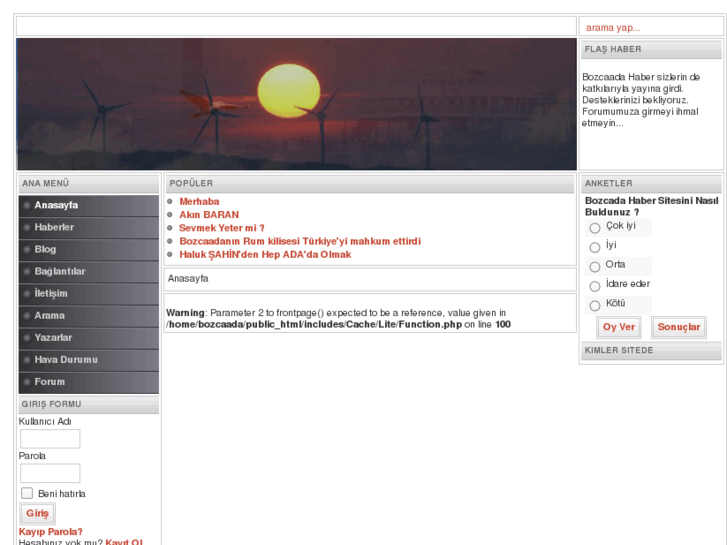Screen dimensions: 727x545
Task: Focus the Parola password field
Action: 50,473
